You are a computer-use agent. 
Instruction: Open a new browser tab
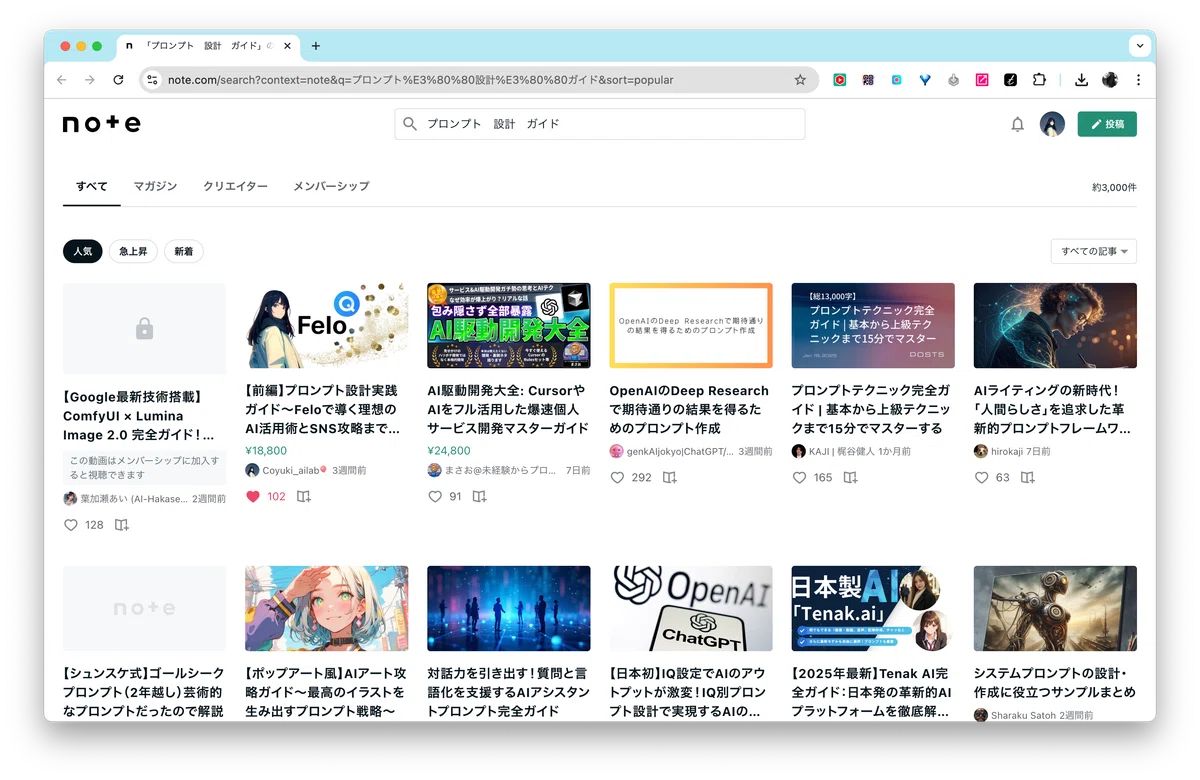pos(316,46)
